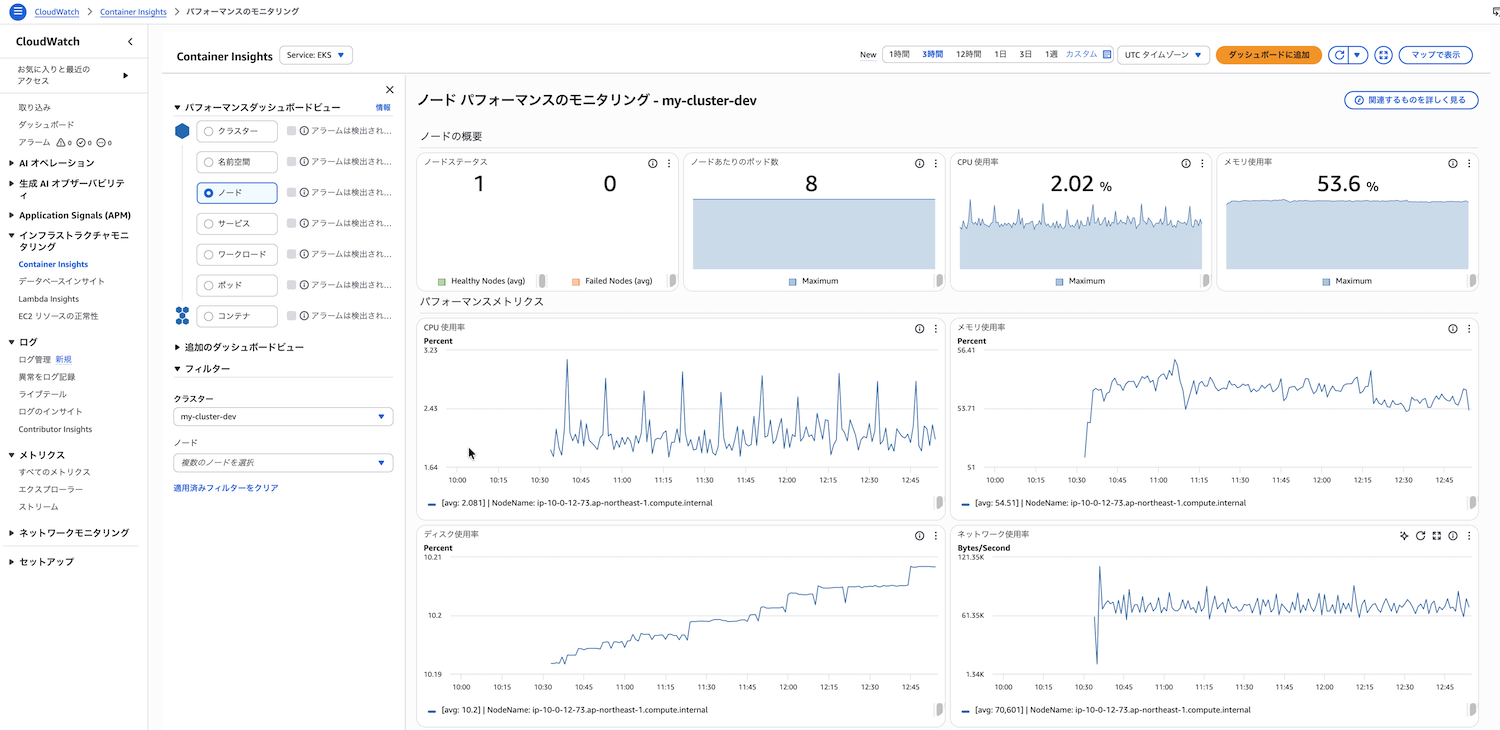Click the refresh dashboard icon
1500x730 pixels.
[x=1340, y=55]
